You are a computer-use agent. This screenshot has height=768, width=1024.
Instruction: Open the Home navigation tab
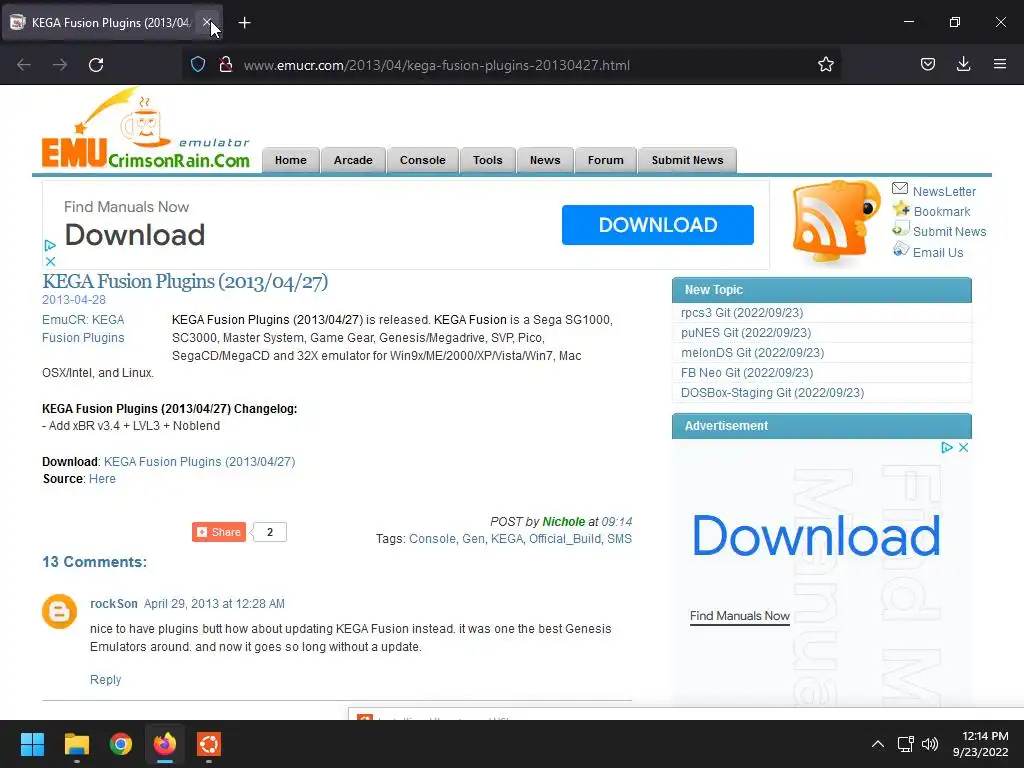(291, 160)
